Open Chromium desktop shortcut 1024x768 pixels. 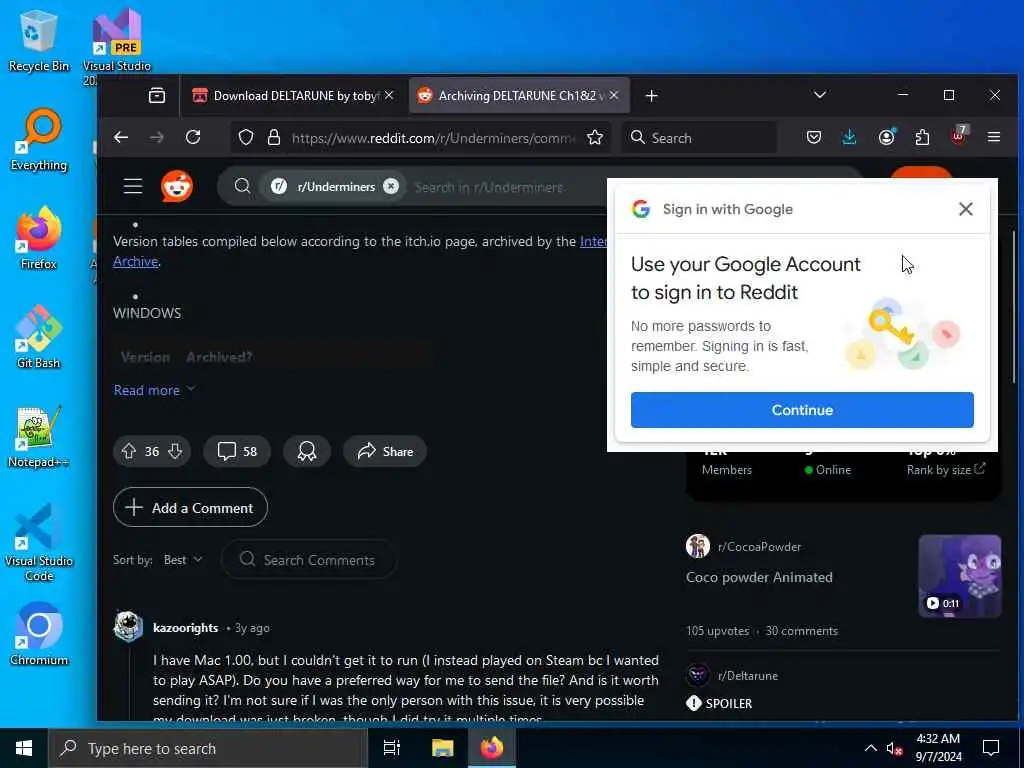39,634
